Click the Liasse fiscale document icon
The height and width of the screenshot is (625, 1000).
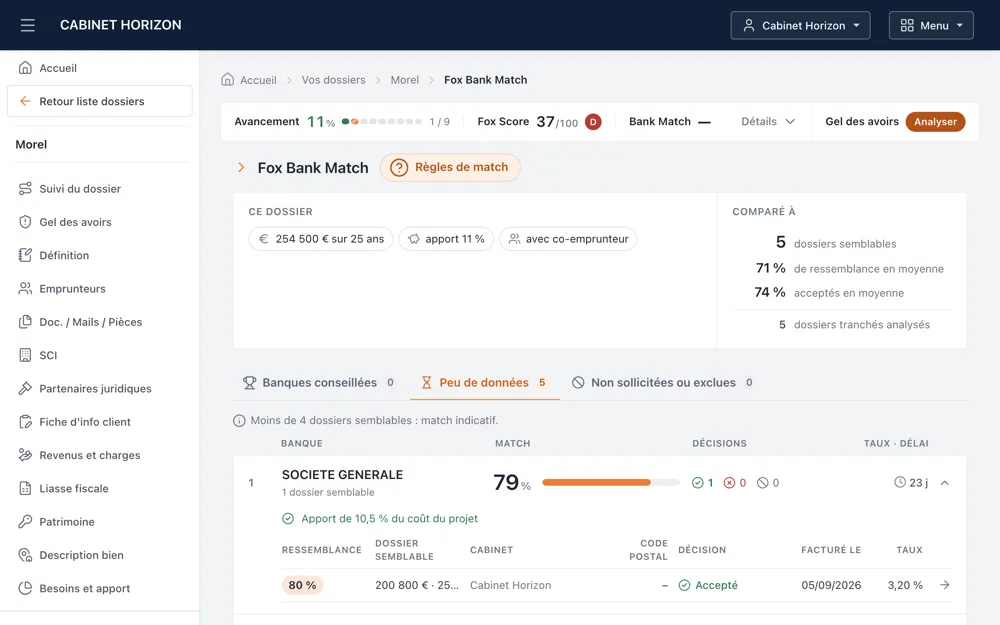[25, 489]
